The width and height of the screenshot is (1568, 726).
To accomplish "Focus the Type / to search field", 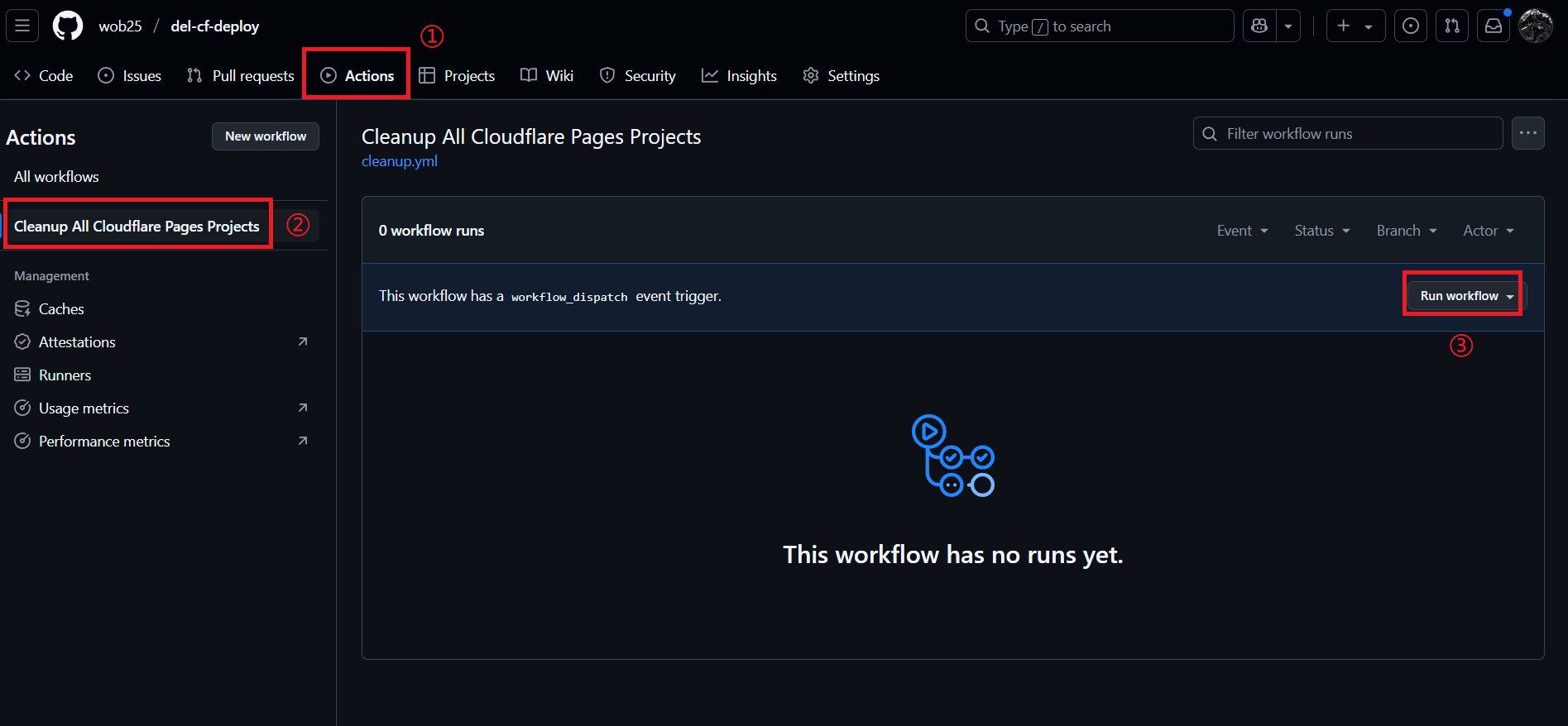I will coord(1100,26).
